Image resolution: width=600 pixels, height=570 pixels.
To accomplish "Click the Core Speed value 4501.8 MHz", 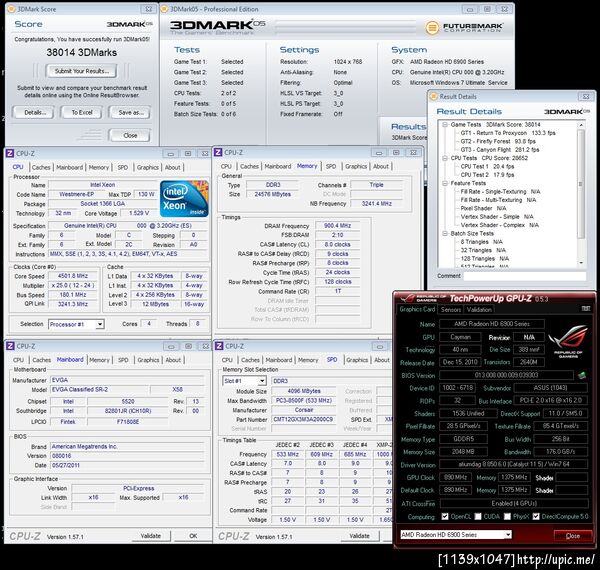I will click(73, 276).
